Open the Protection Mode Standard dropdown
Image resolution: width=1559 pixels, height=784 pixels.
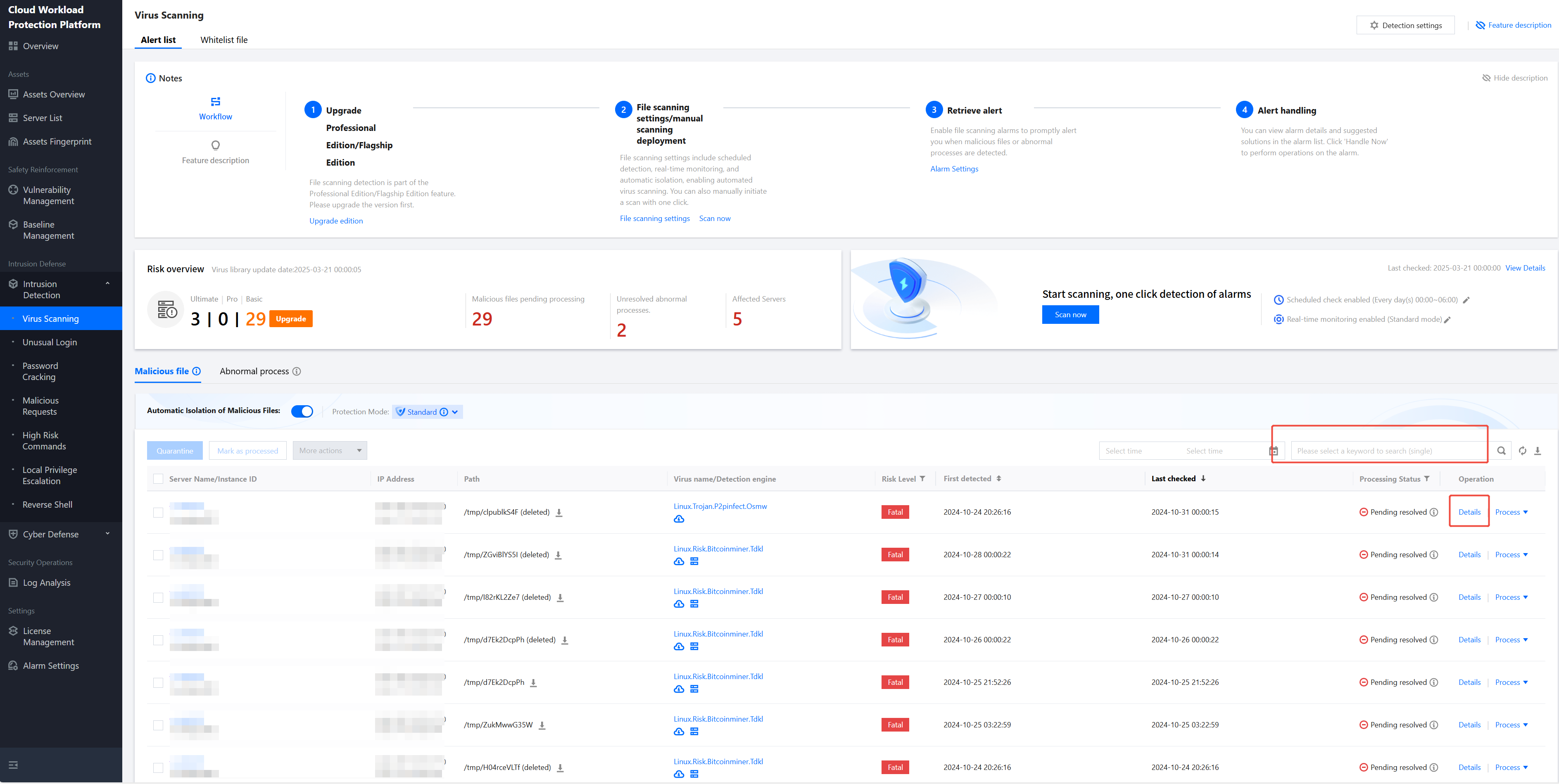coord(427,412)
